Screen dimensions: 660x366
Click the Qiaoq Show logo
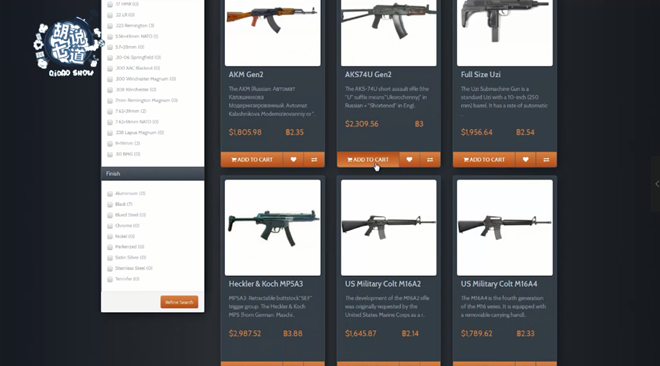[x=69, y=46]
